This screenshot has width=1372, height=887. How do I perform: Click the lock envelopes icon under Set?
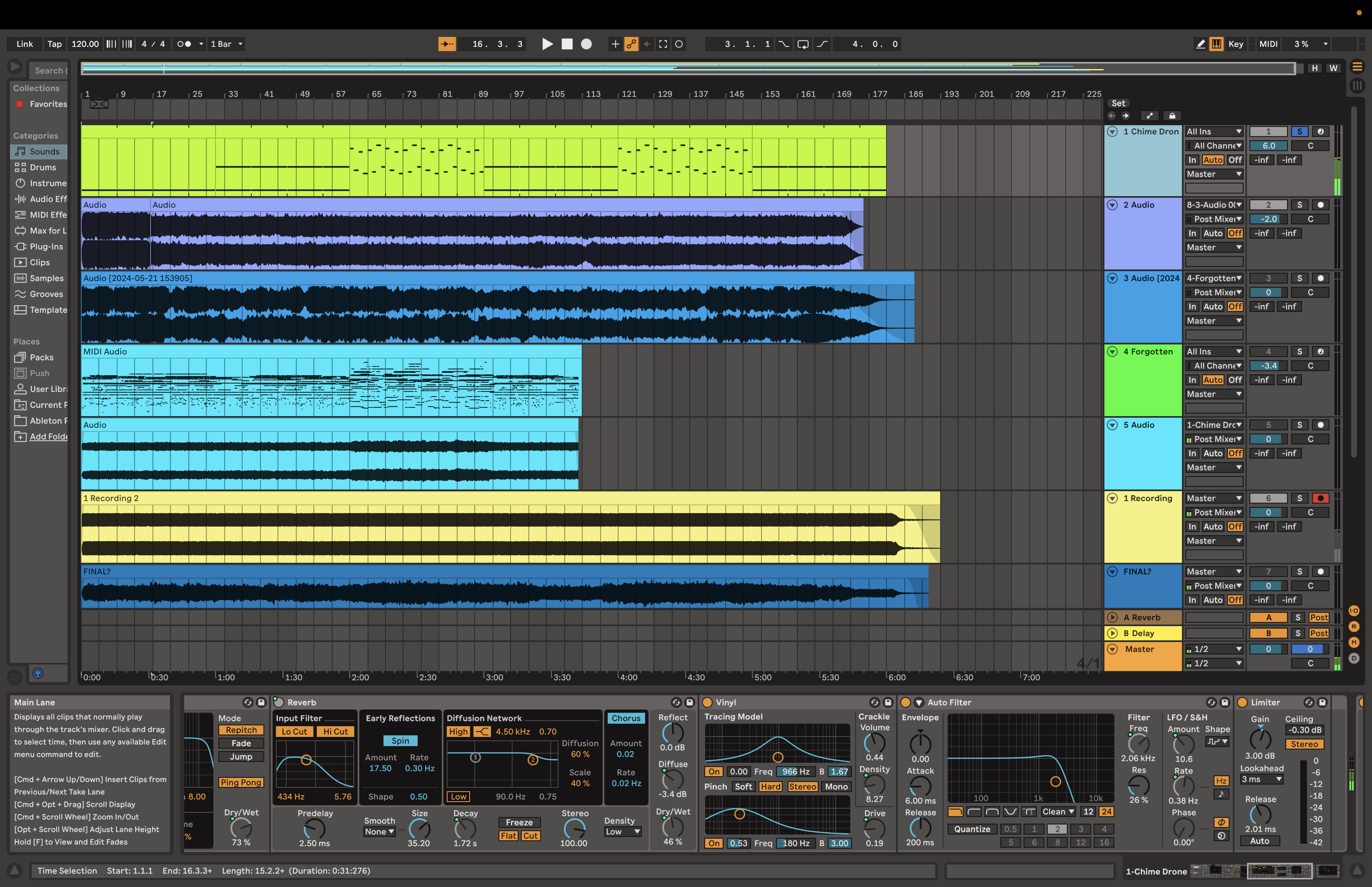click(x=1172, y=116)
